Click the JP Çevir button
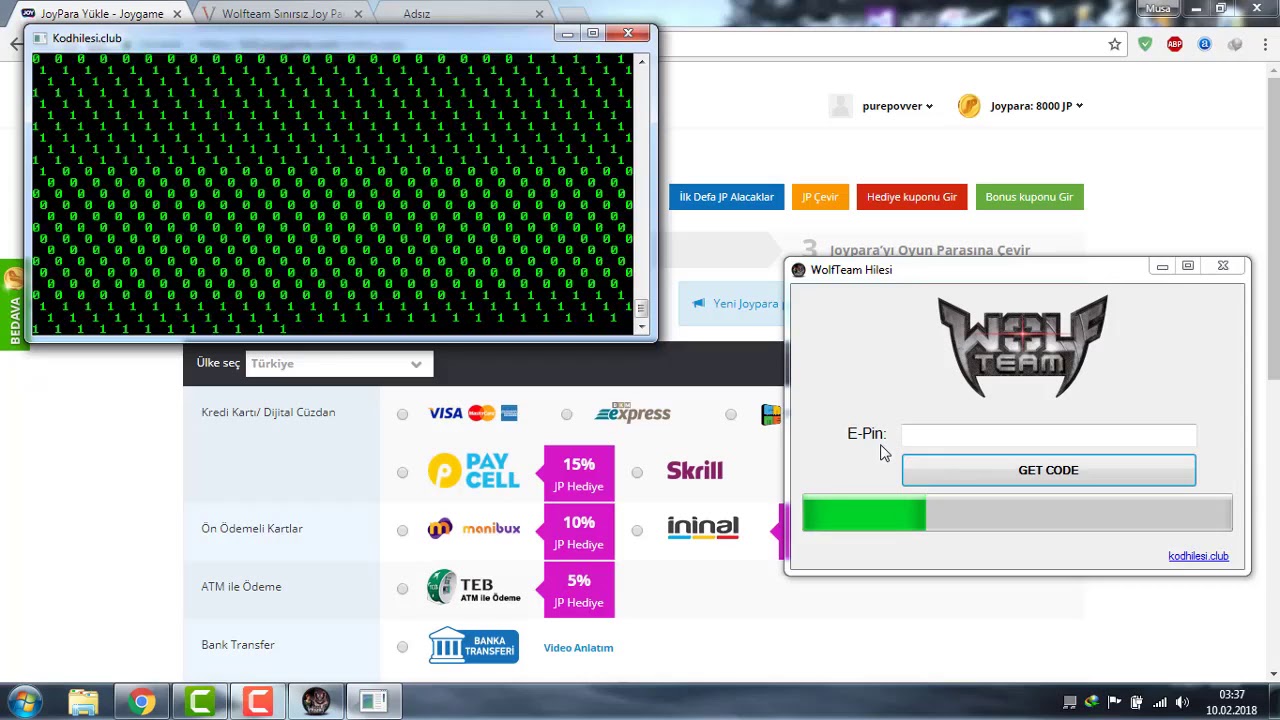Viewport: 1280px width, 720px height. coord(820,197)
